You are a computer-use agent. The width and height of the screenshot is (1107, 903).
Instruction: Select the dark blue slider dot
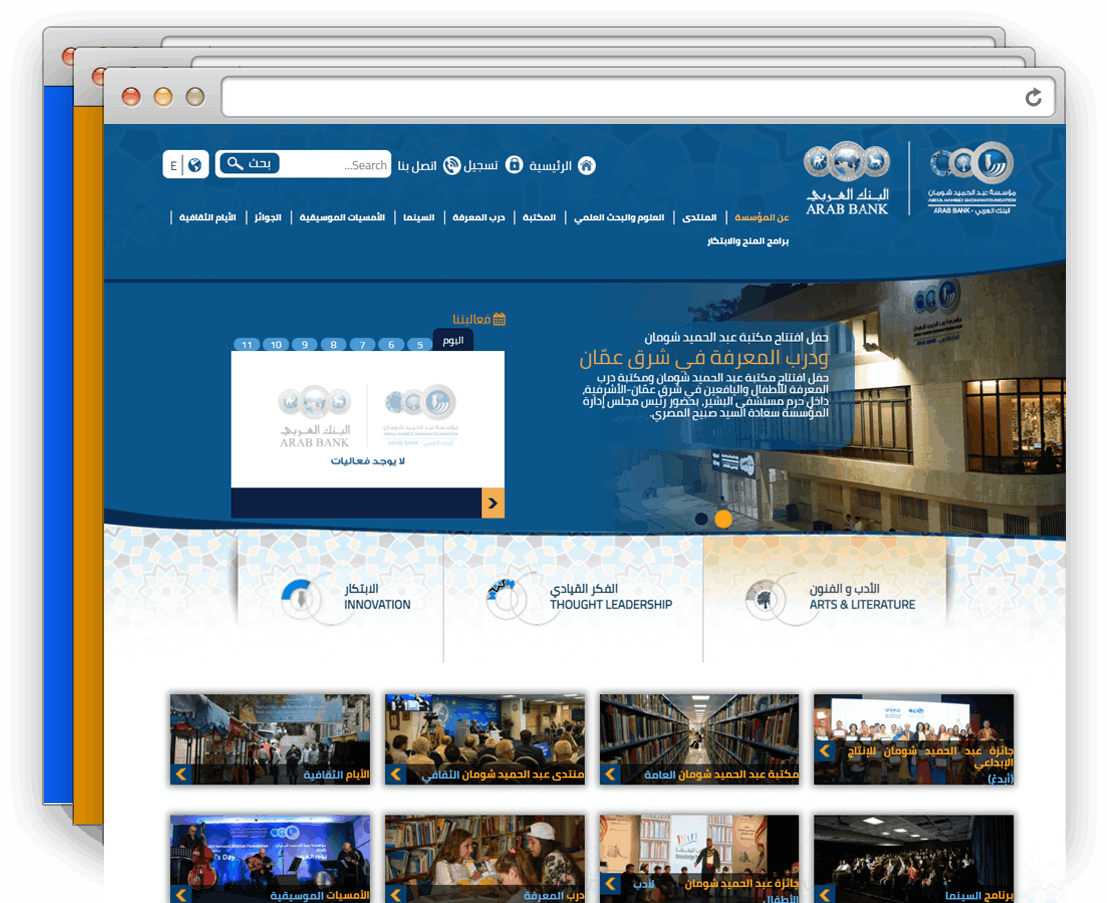tap(701, 519)
